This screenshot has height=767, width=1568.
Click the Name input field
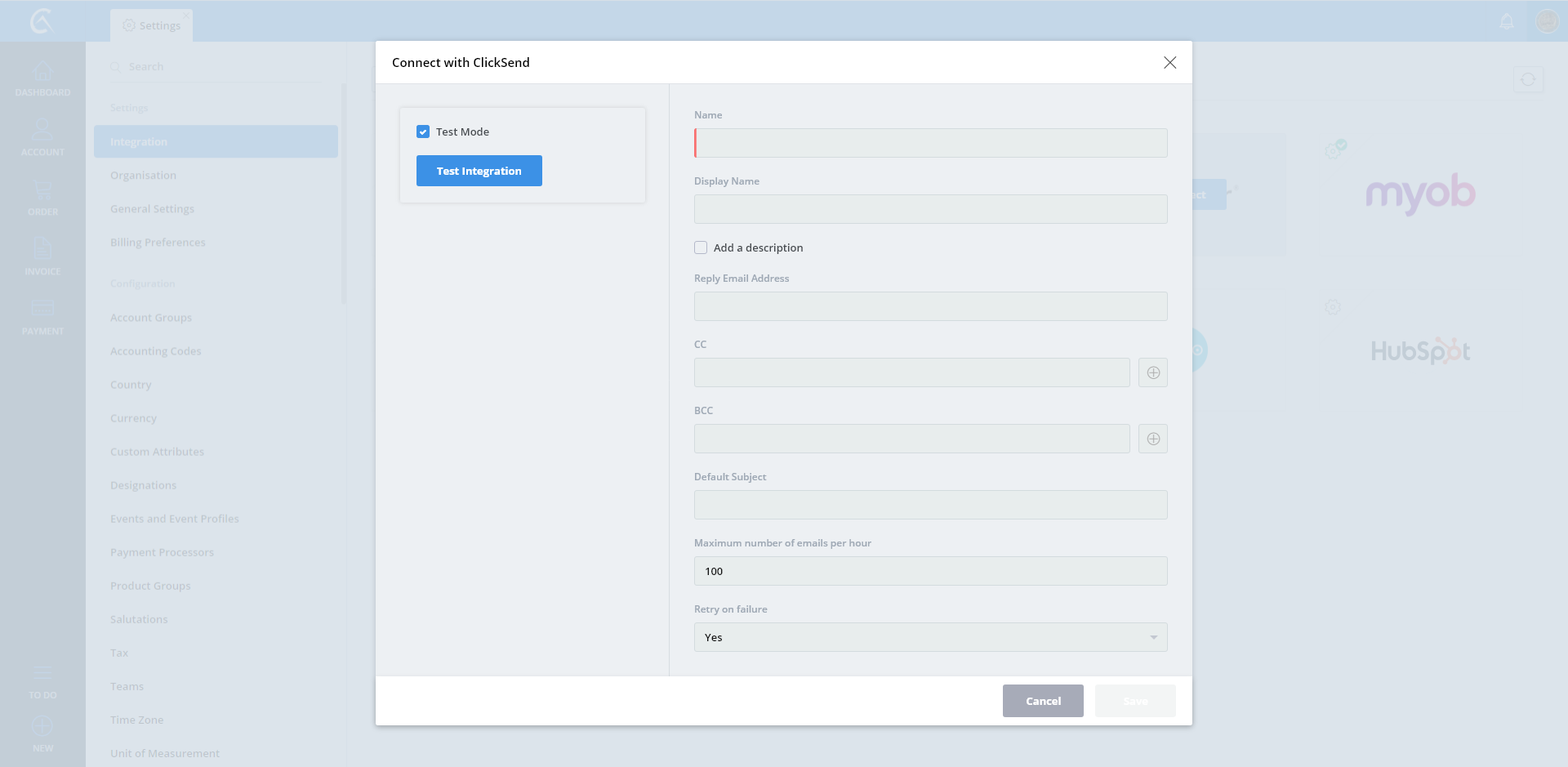930,143
